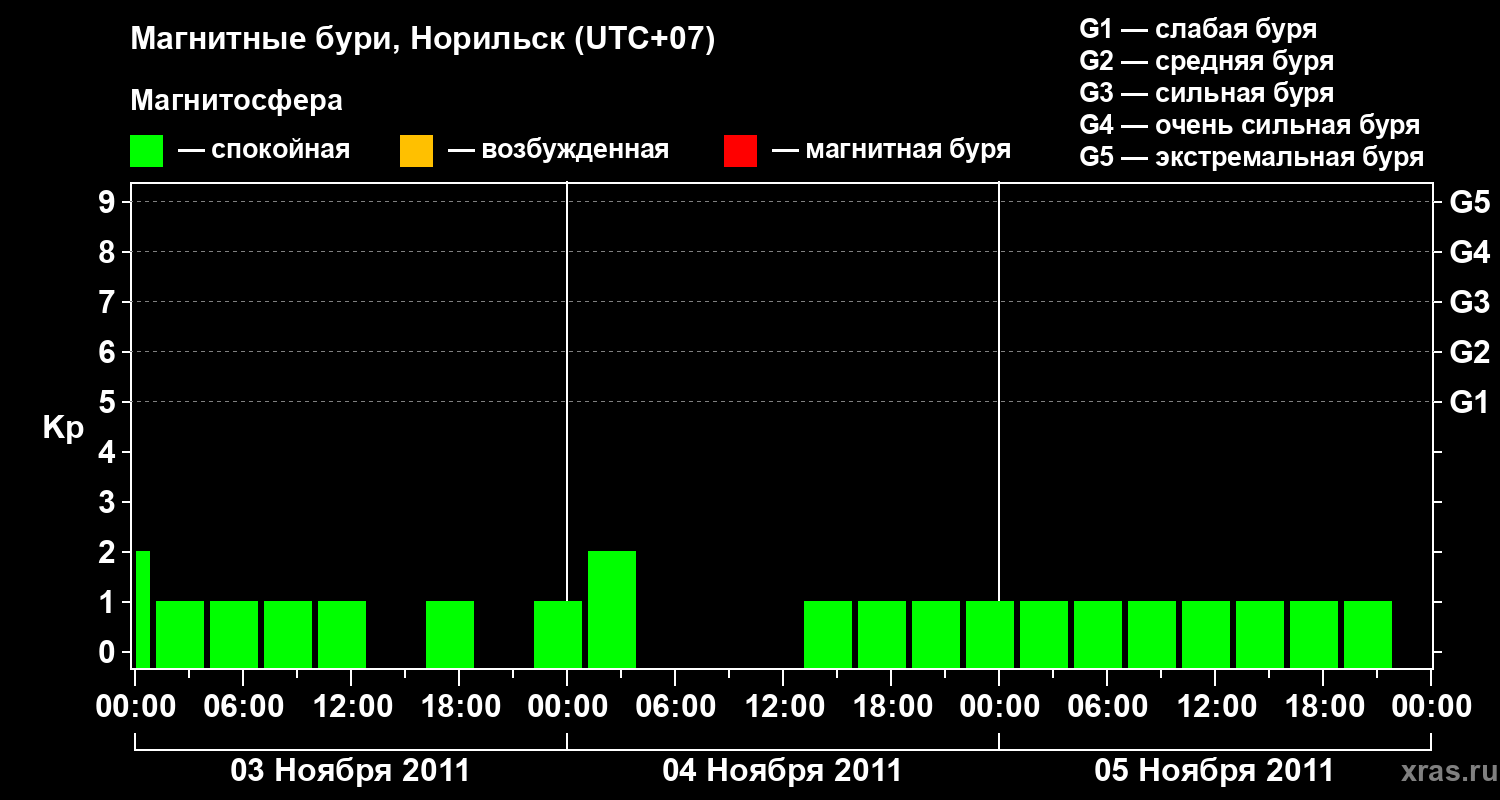Click the legend label '— возбужденная'
The width and height of the screenshot is (1500, 800).
point(558,150)
